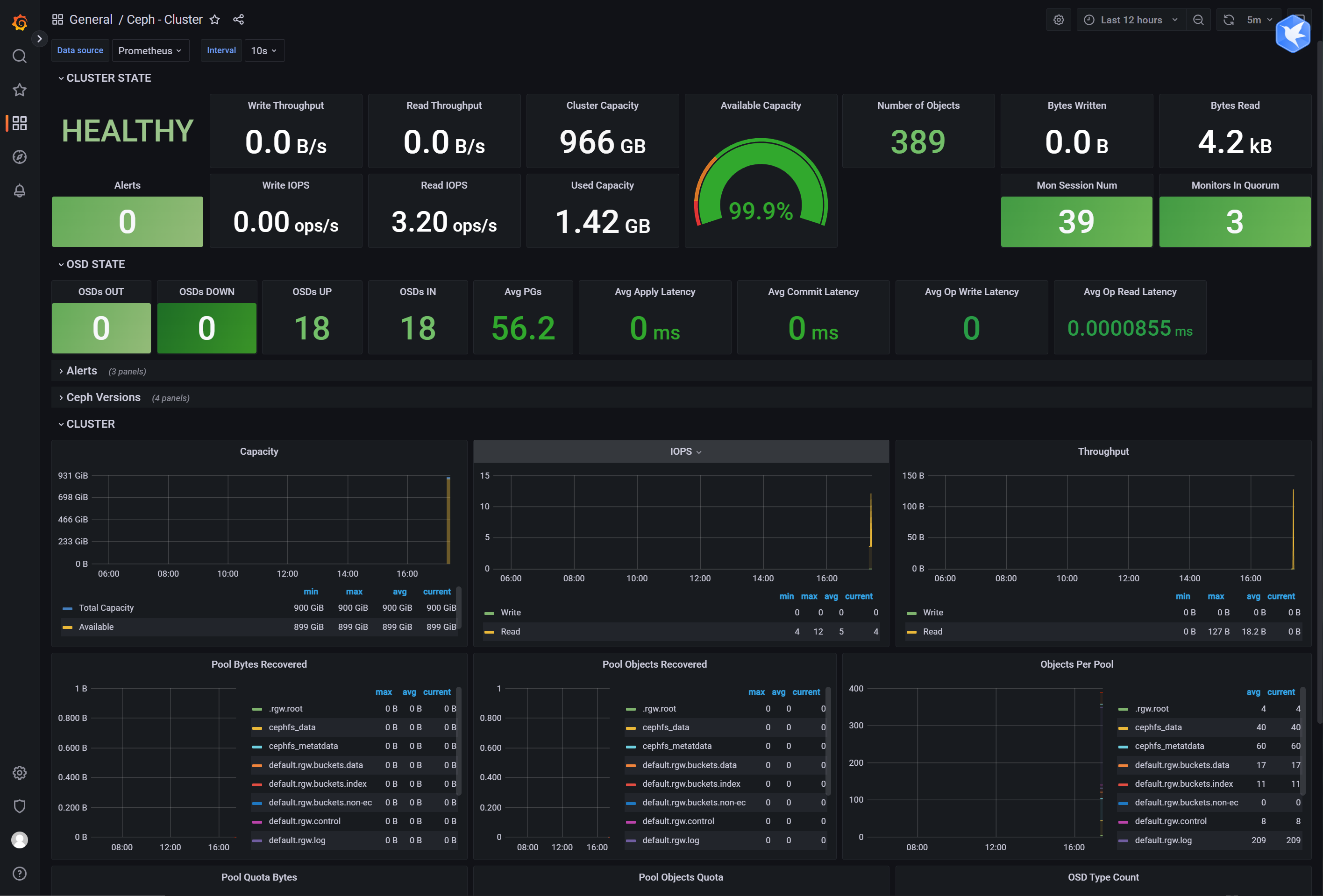Open Server Admin shield icon
This screenshot has width=1323, height=896.
click(x=19, y=806)
